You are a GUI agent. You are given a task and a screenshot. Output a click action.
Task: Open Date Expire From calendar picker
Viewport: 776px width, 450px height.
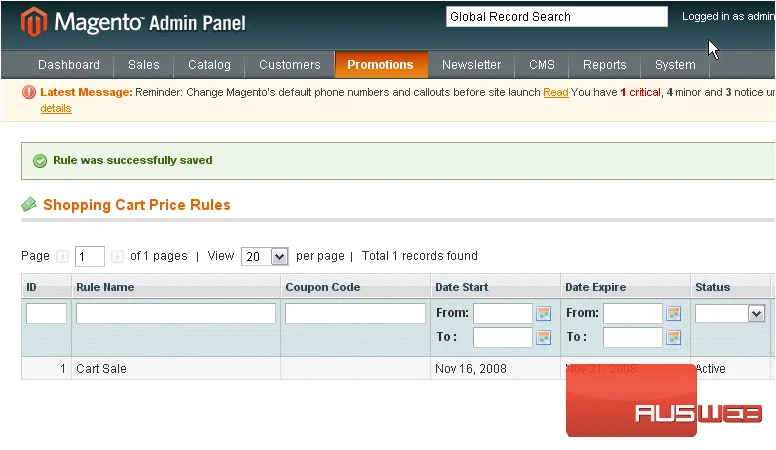pyautogui.click(x=674, y=313)
